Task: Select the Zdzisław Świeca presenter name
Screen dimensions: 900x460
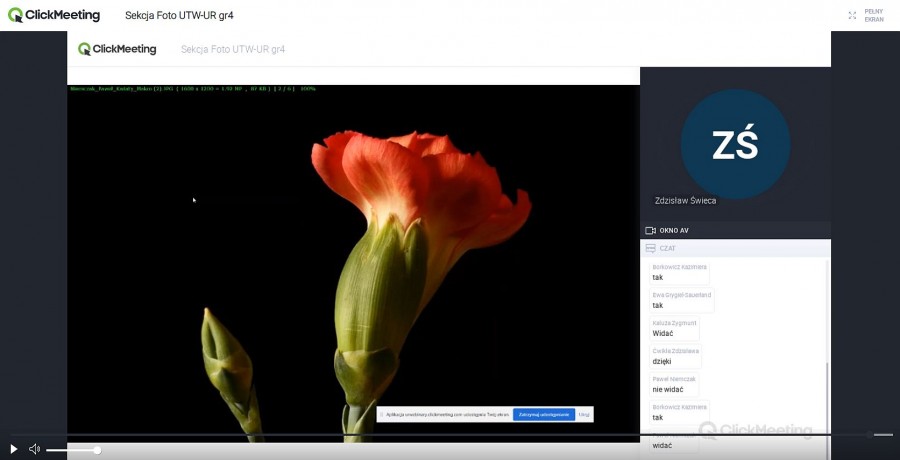Action: (x=685, y=200)
